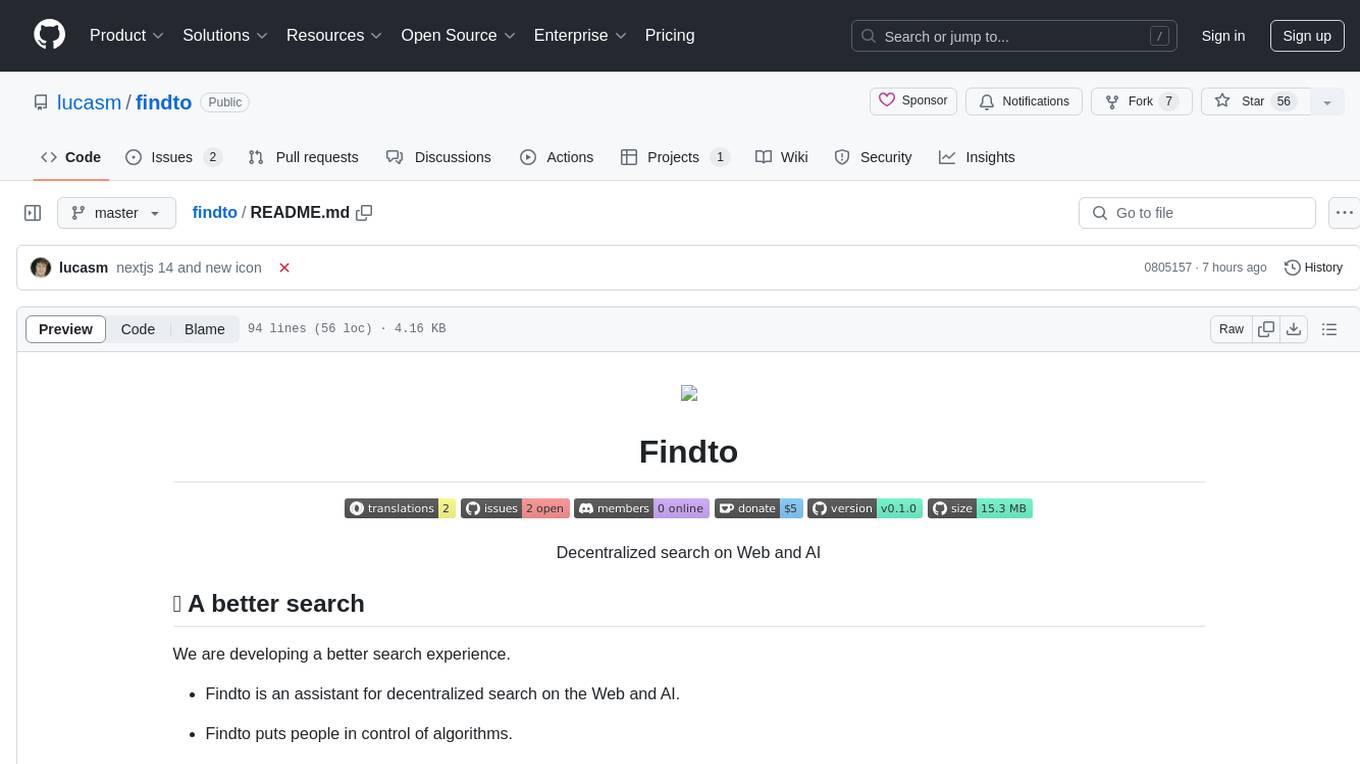This screenshot has width=1360, height=764.
Task: Switch to the Security tab
Action: [x=873, y=157]
